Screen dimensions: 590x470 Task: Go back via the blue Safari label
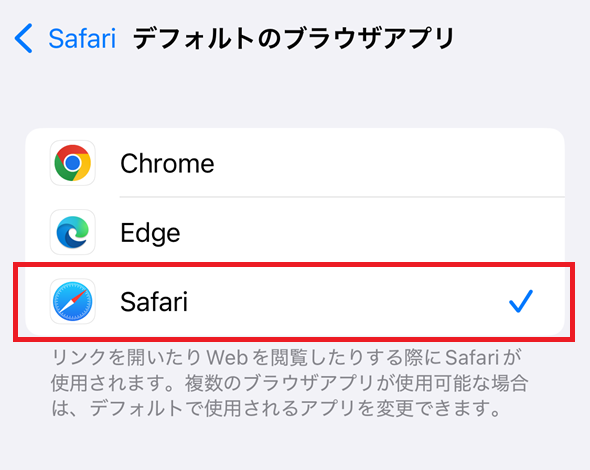pyautogui.click(x=82, y=39)
